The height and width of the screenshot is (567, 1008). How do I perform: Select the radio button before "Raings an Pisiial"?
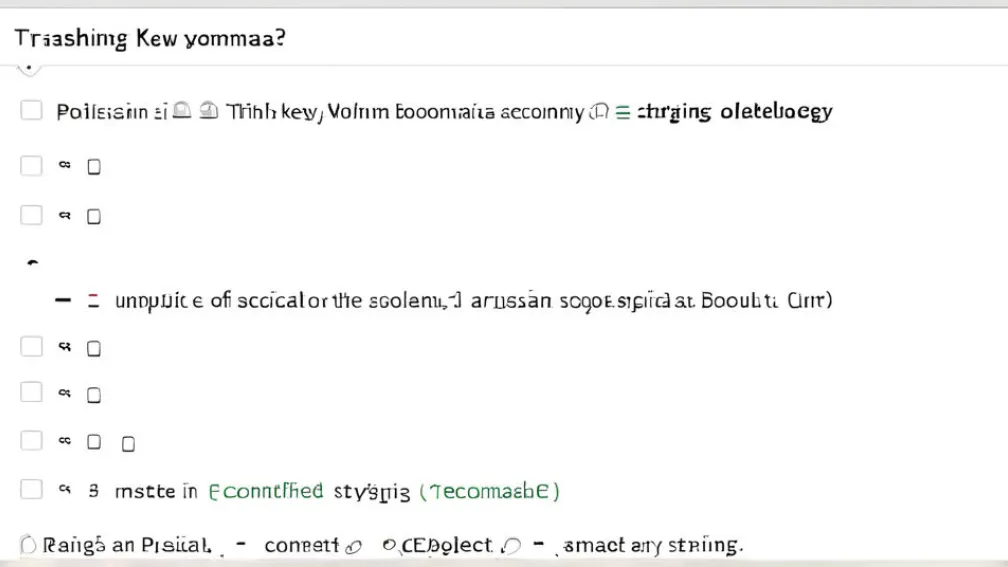click(27, 545)
